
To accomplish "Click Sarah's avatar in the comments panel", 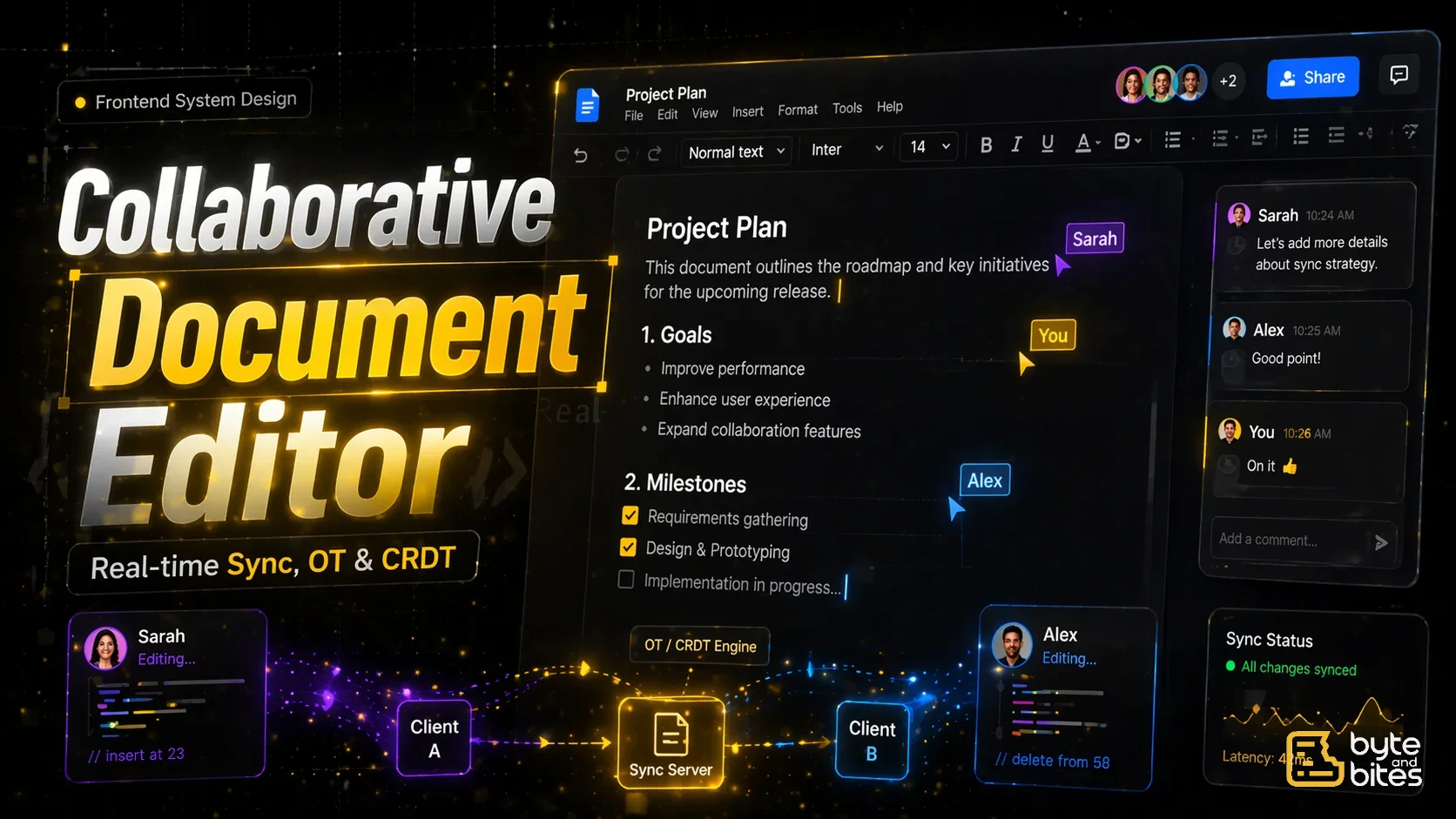I will (1238, 214).
